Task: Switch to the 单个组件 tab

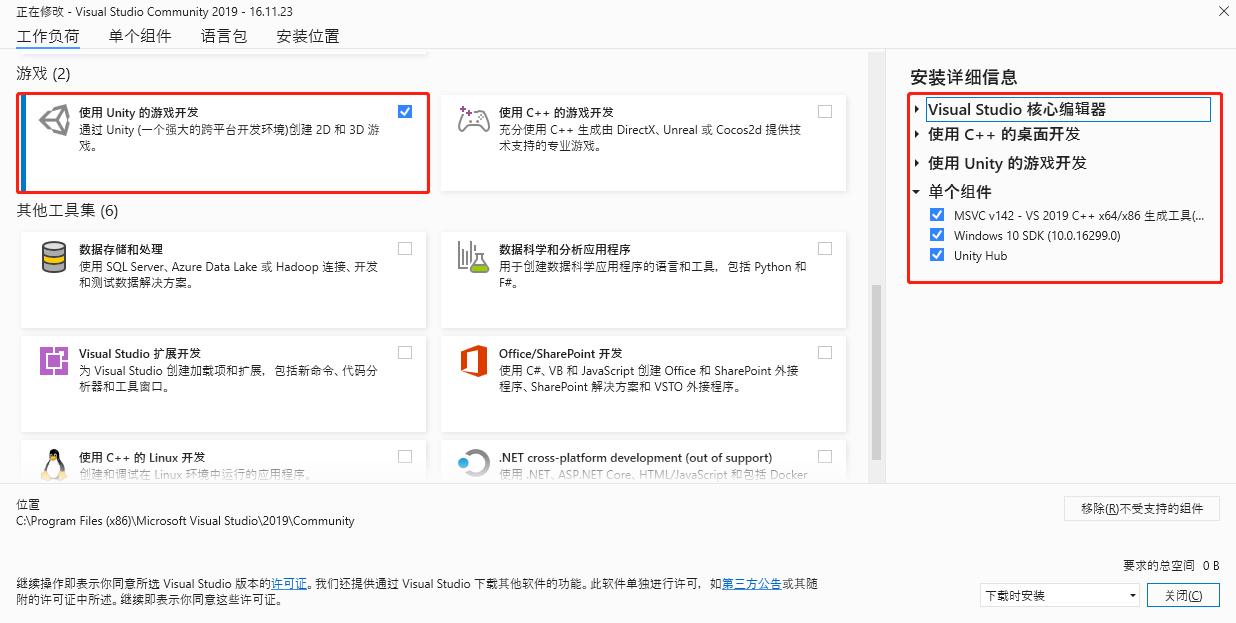Action: [x=140, y=36]
